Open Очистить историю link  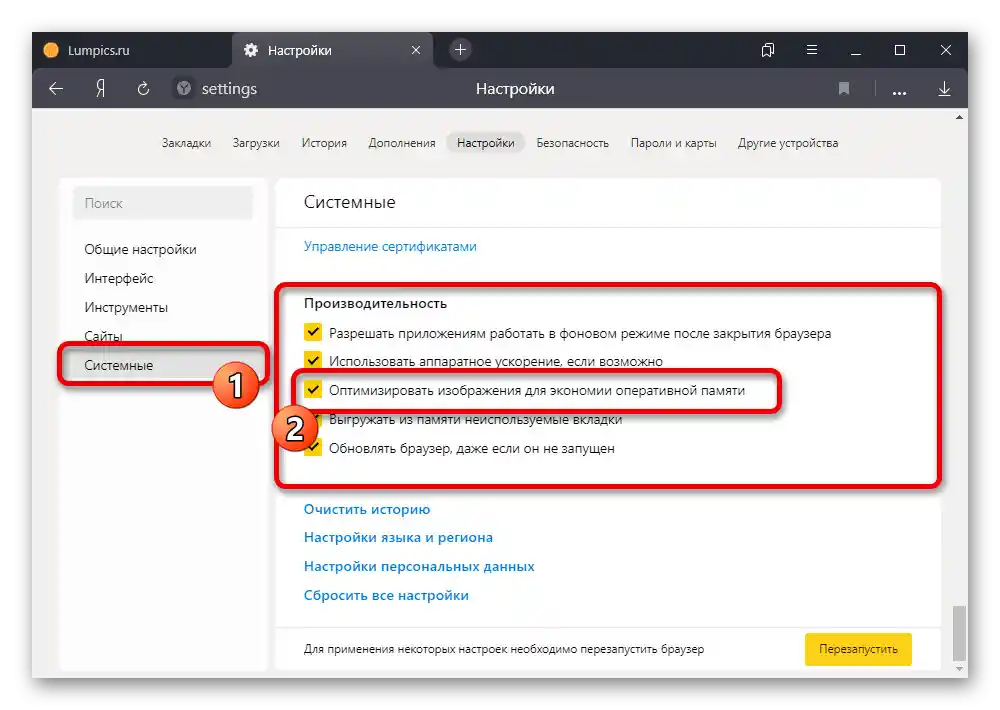[x=367, y=509]
